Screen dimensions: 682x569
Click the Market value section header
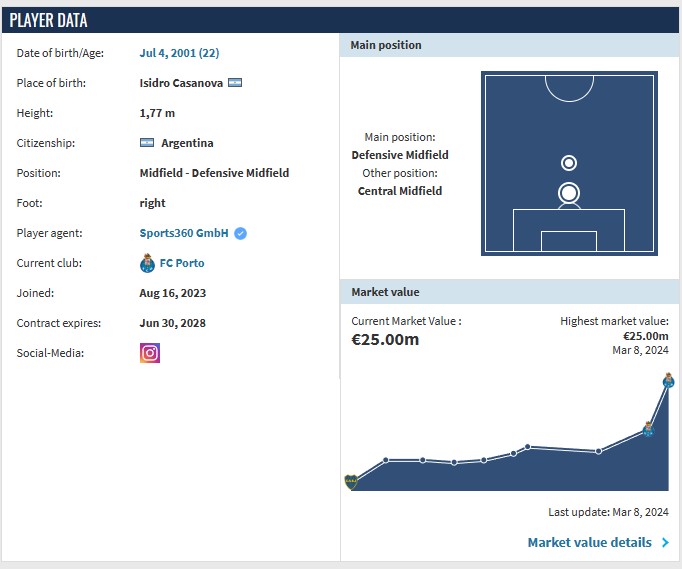[x=385, y=292]
